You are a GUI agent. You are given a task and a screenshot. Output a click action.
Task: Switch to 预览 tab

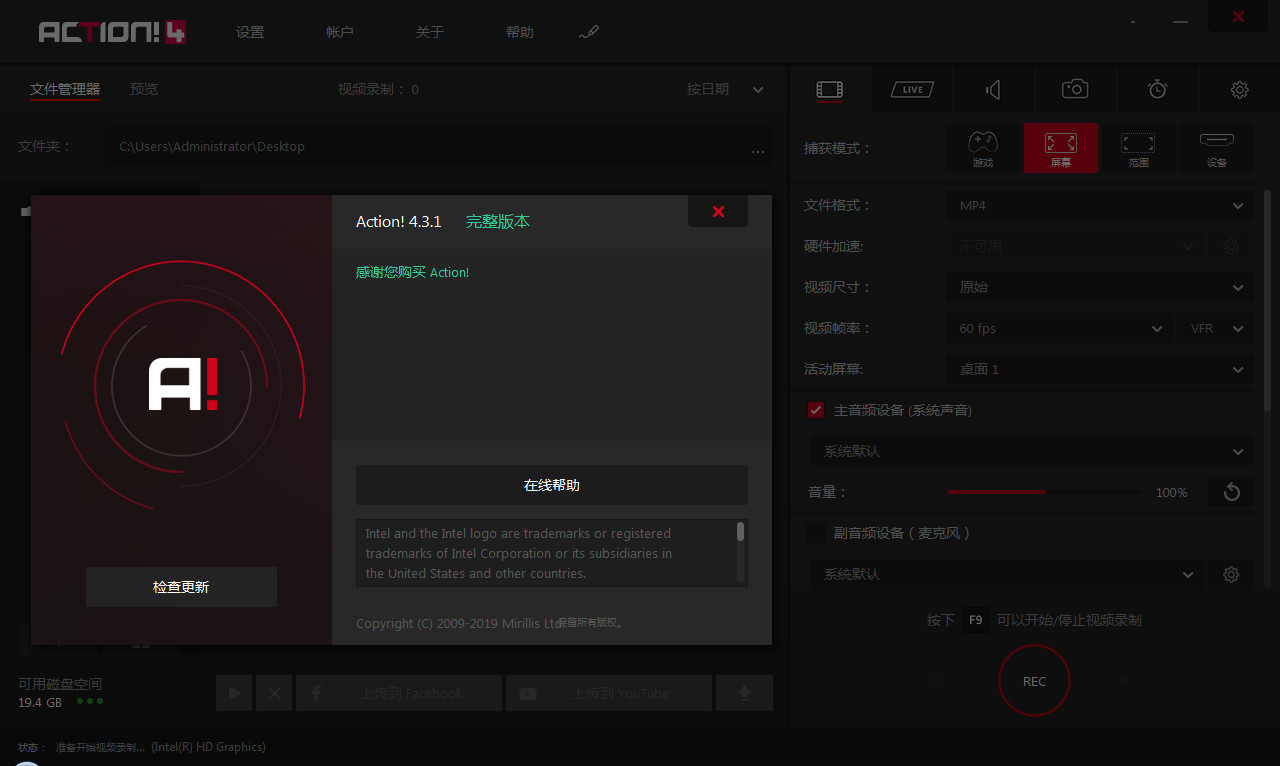tap(144, 89)
